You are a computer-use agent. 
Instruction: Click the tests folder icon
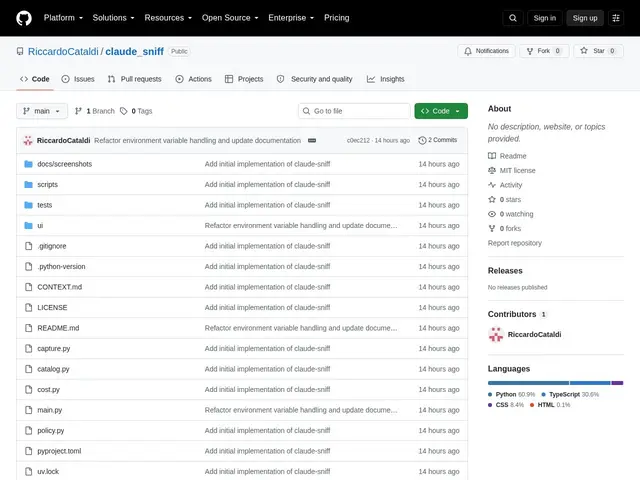(x=28, y=205)
